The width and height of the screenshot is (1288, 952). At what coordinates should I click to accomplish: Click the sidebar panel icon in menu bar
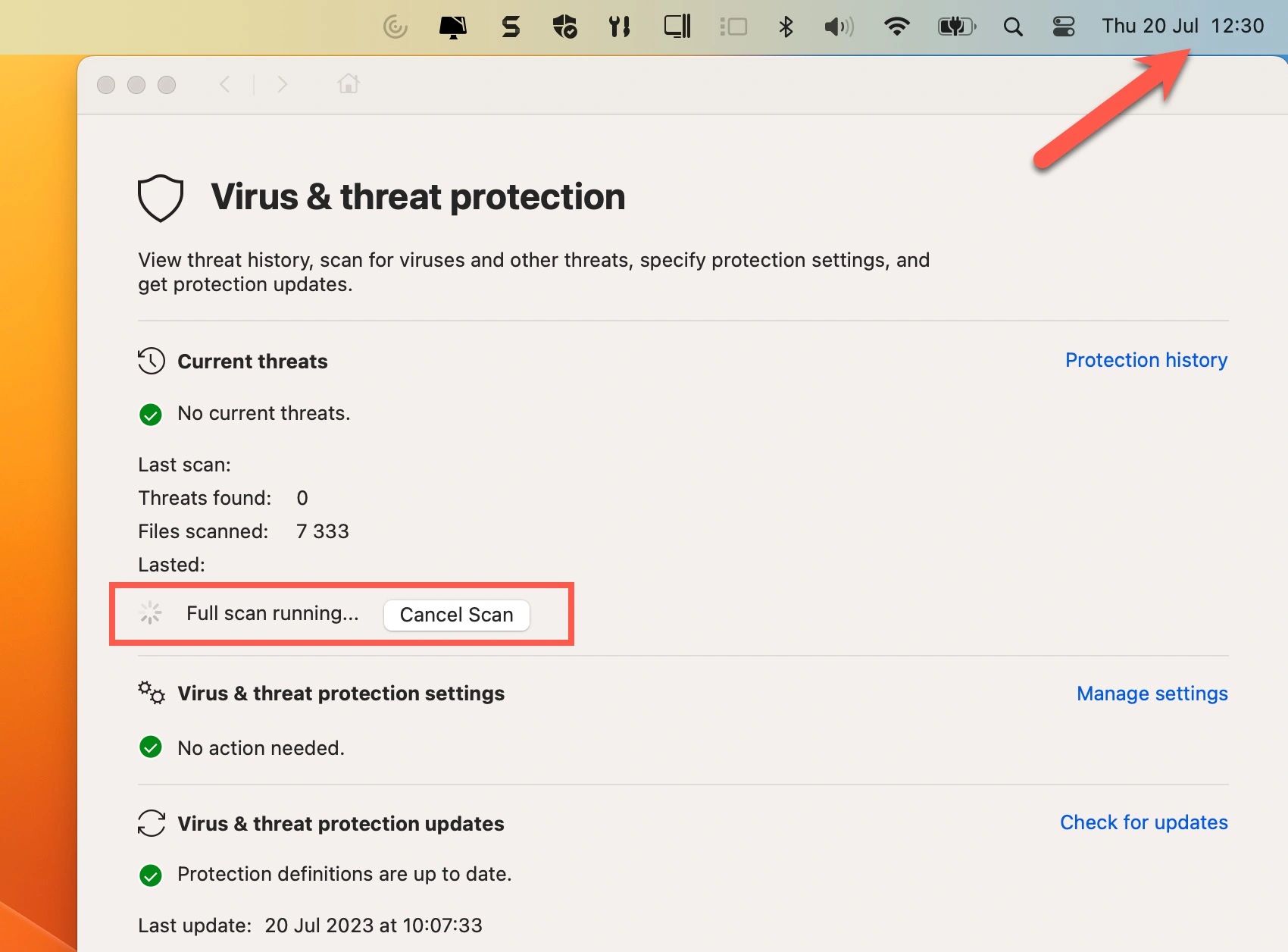click(x=677, y=27)
